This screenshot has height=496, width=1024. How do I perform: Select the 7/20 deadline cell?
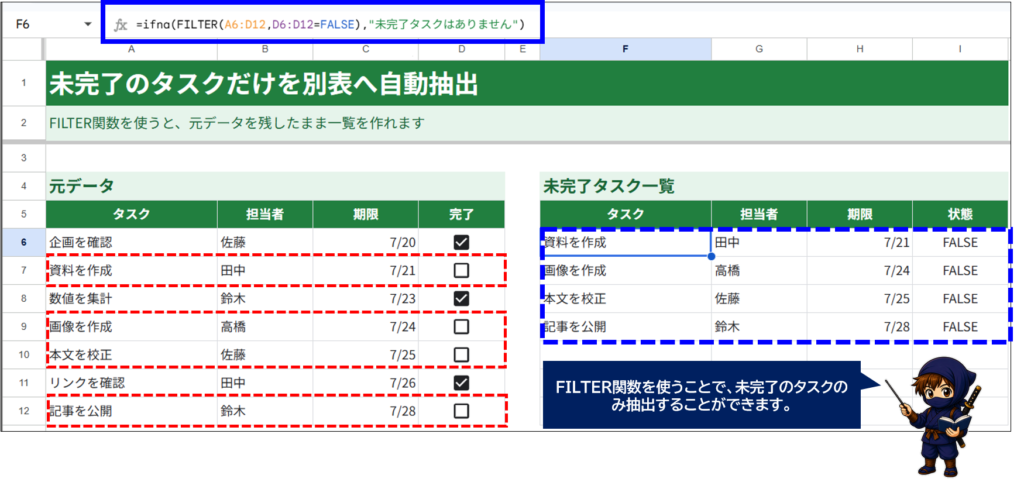coord(366,242)
